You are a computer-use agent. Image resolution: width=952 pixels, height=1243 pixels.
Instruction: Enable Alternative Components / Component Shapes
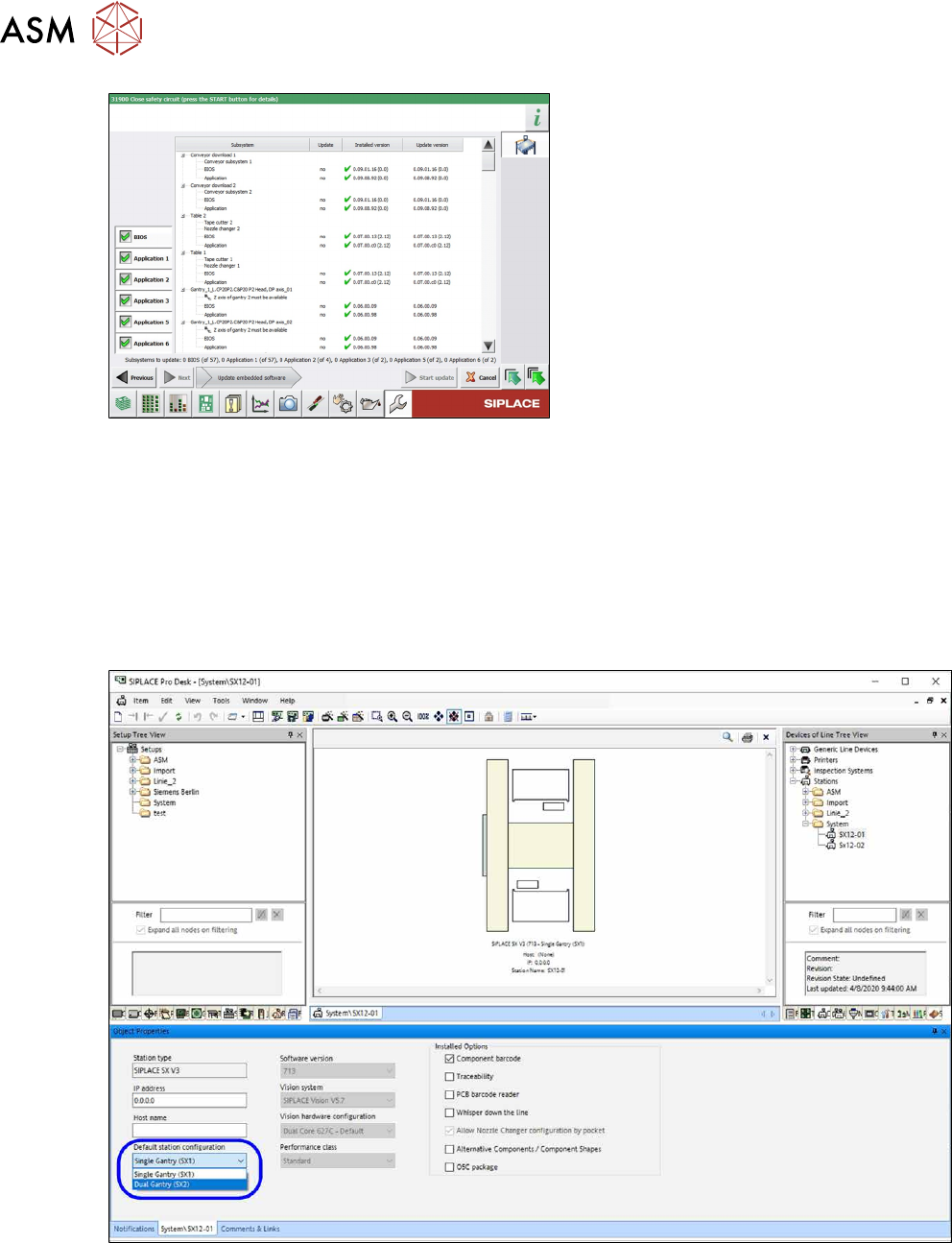[x=449, y=1149]
